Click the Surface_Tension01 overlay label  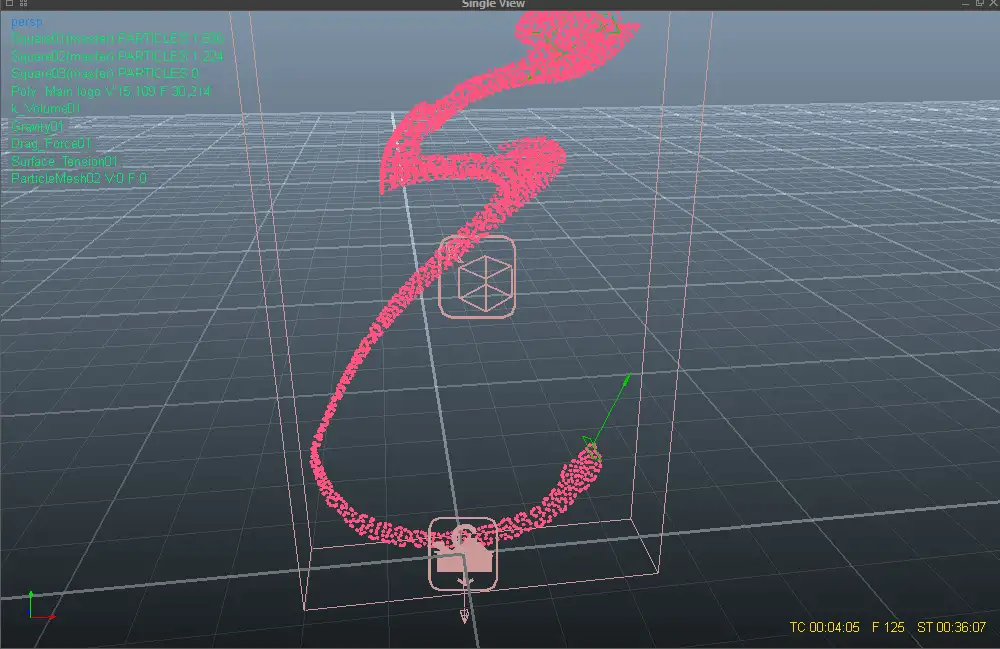pyautogui.click(x=64, y=161)
